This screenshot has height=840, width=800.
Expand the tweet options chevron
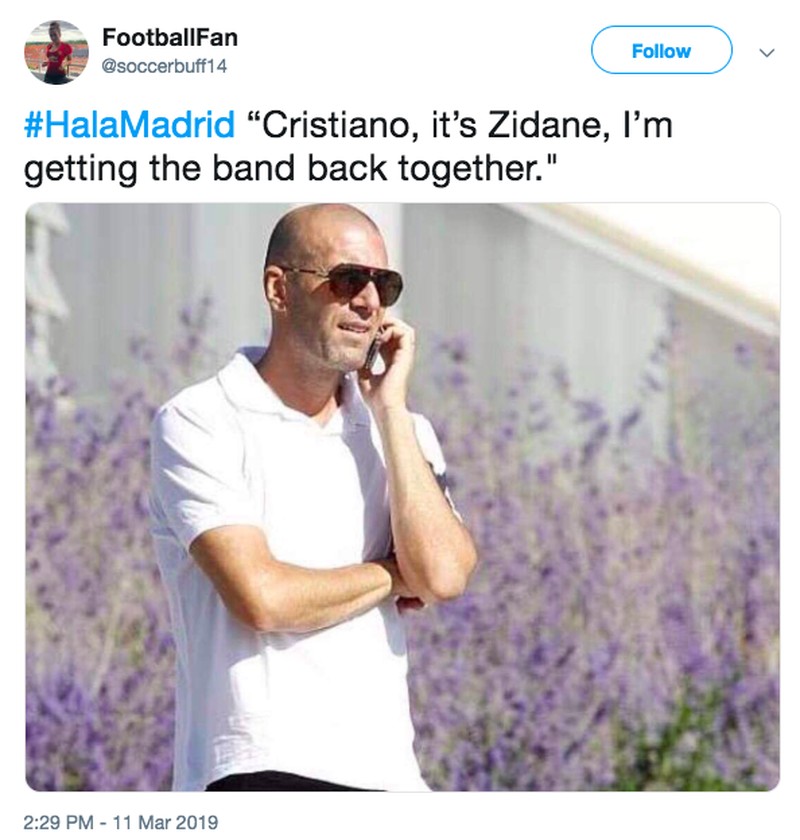tap(767, 52)
